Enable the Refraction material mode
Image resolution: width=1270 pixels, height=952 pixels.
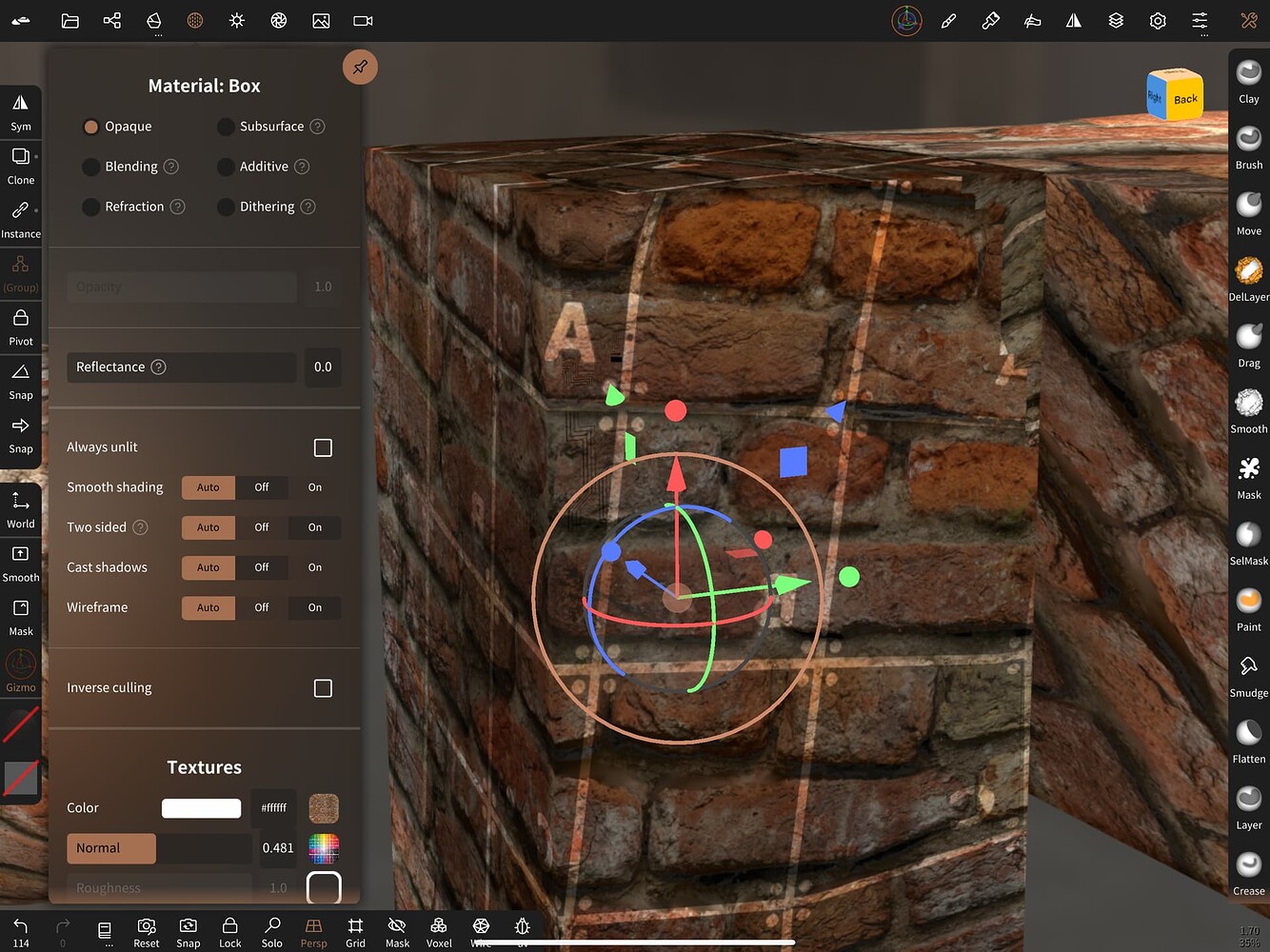(90, 207)
